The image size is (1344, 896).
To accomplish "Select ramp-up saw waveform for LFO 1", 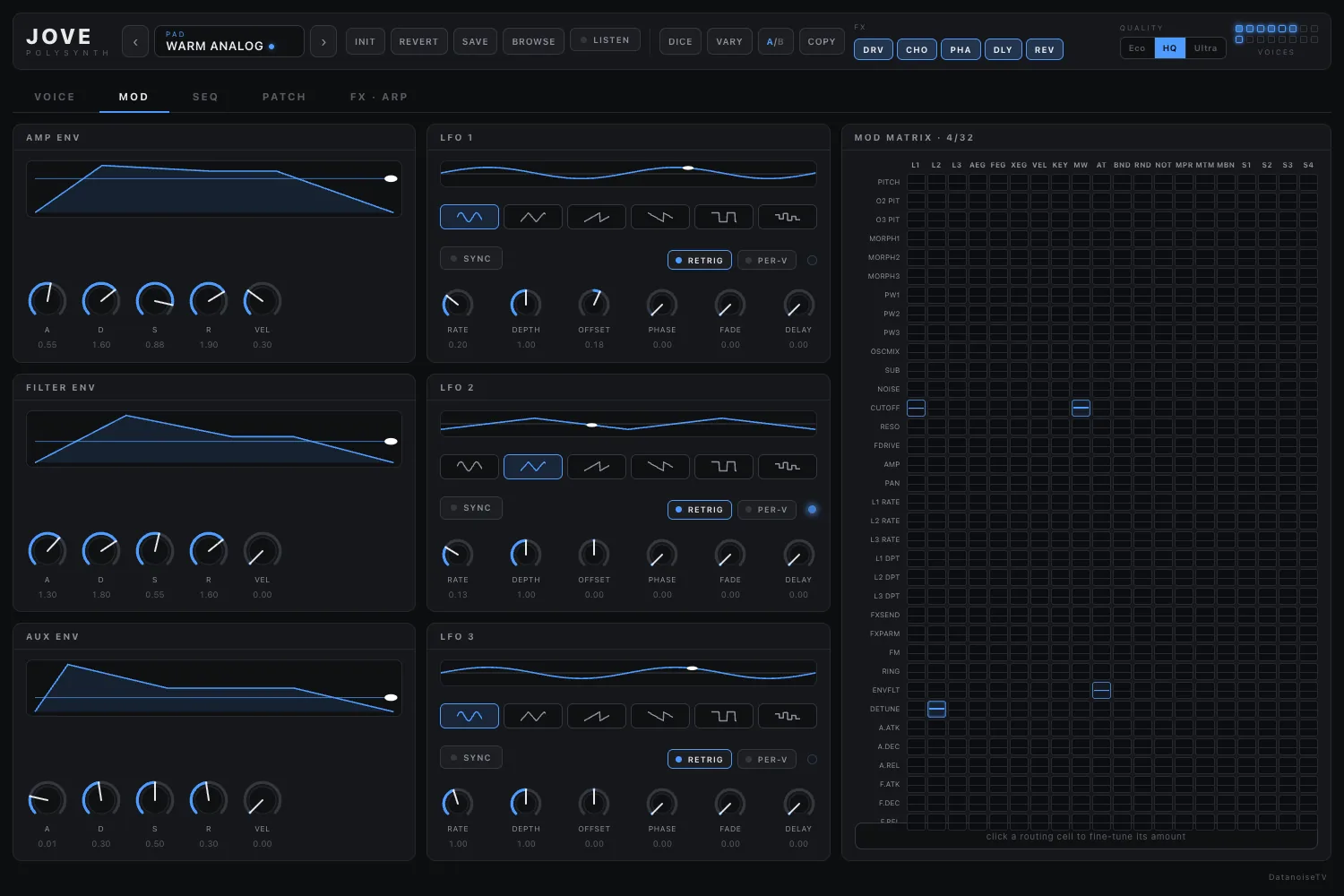I will tap(597, 217).
